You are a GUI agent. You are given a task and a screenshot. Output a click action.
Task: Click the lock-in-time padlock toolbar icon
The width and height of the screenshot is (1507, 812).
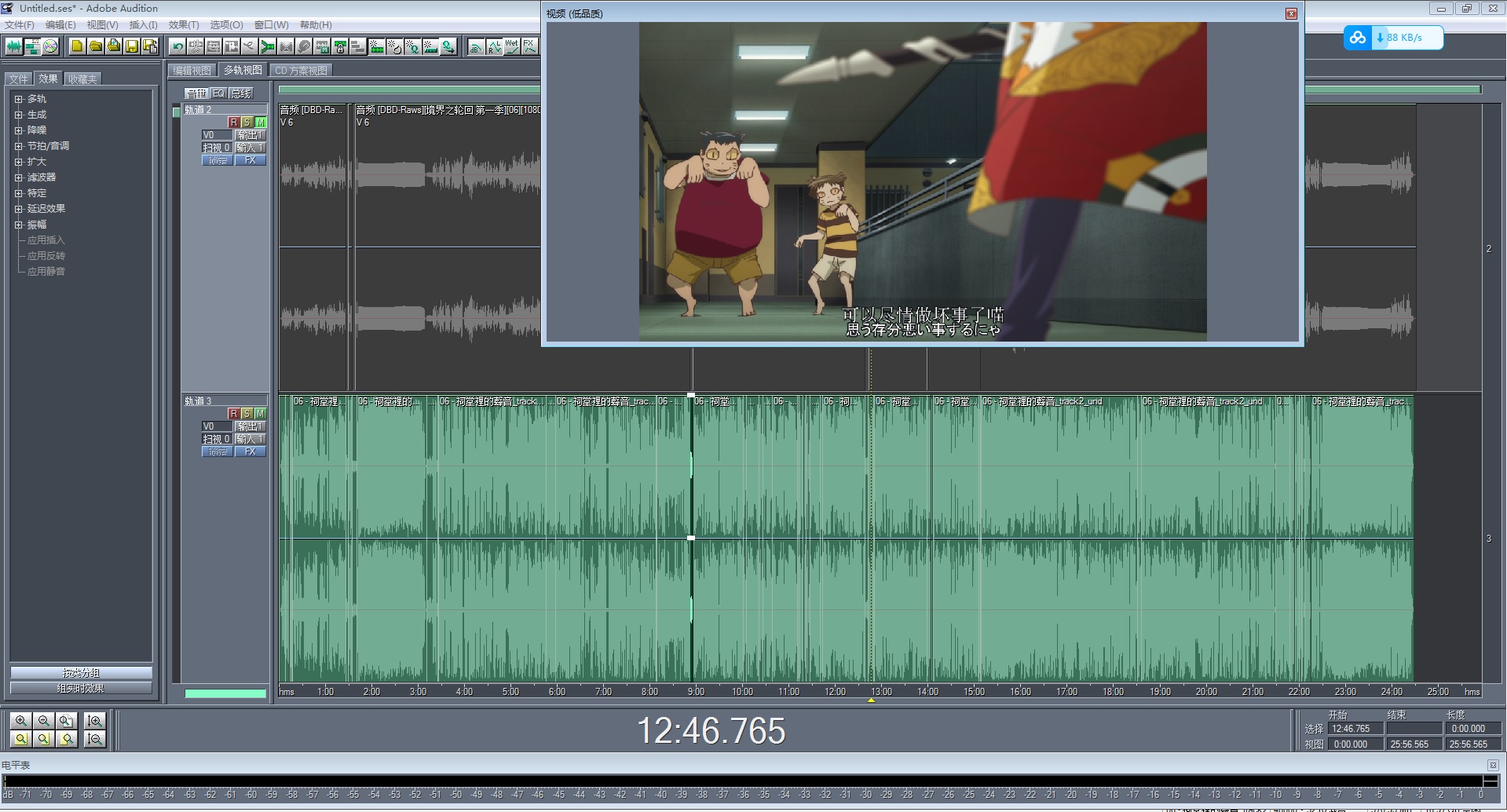[x=340, y=46]
